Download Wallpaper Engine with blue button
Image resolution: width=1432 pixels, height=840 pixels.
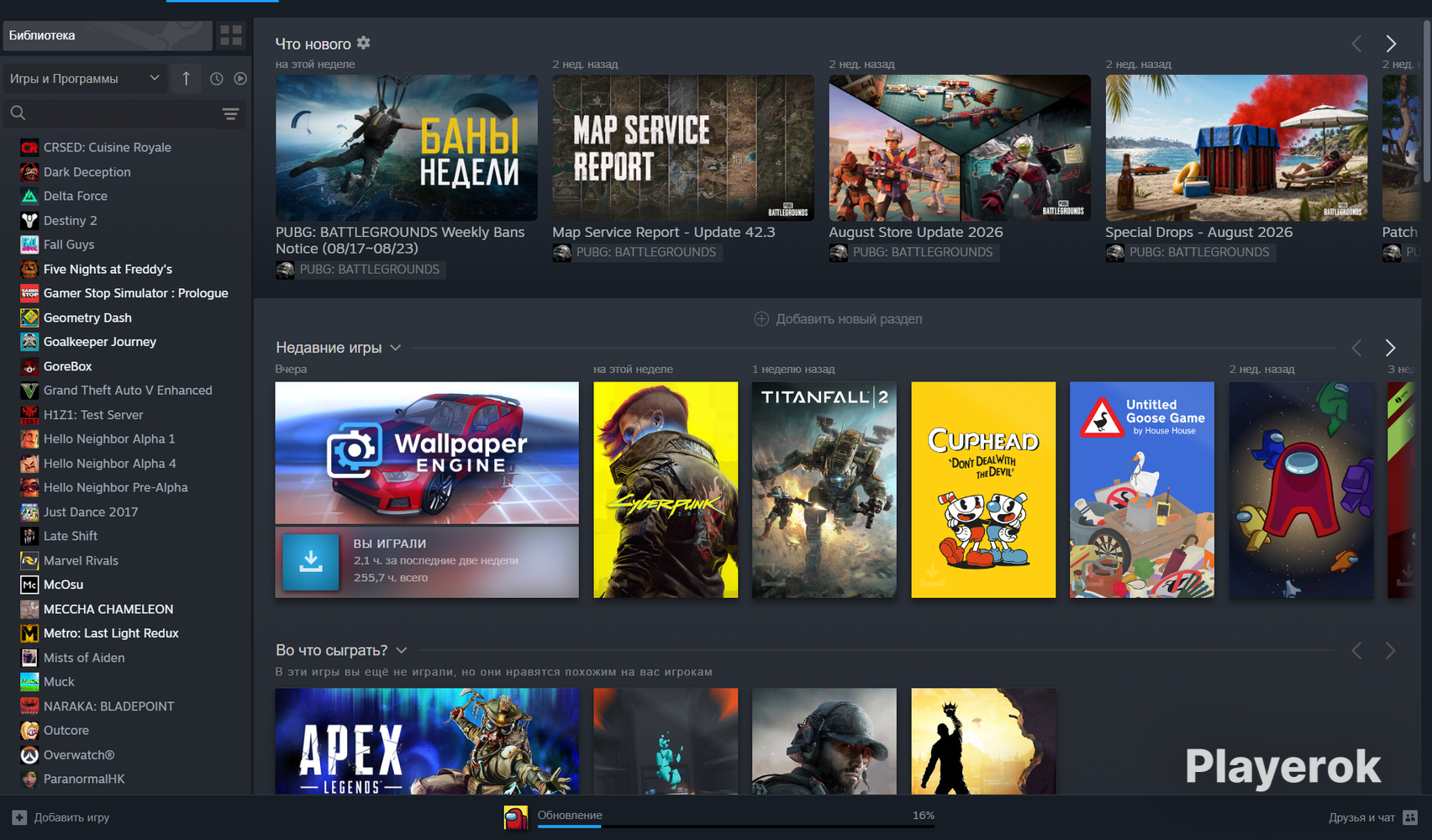pos(311,562)
